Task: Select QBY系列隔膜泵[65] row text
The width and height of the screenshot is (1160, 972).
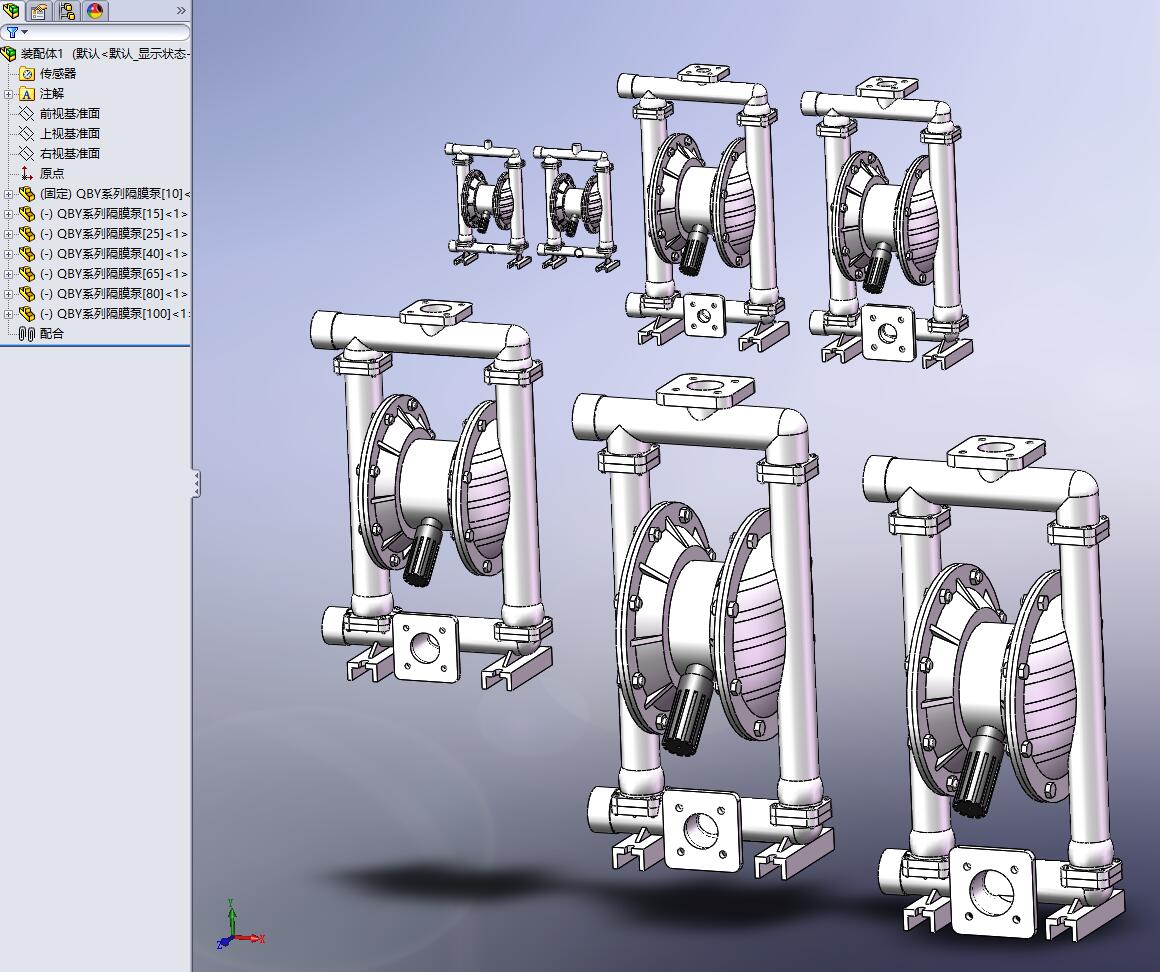Action: [x=114, y=274]
